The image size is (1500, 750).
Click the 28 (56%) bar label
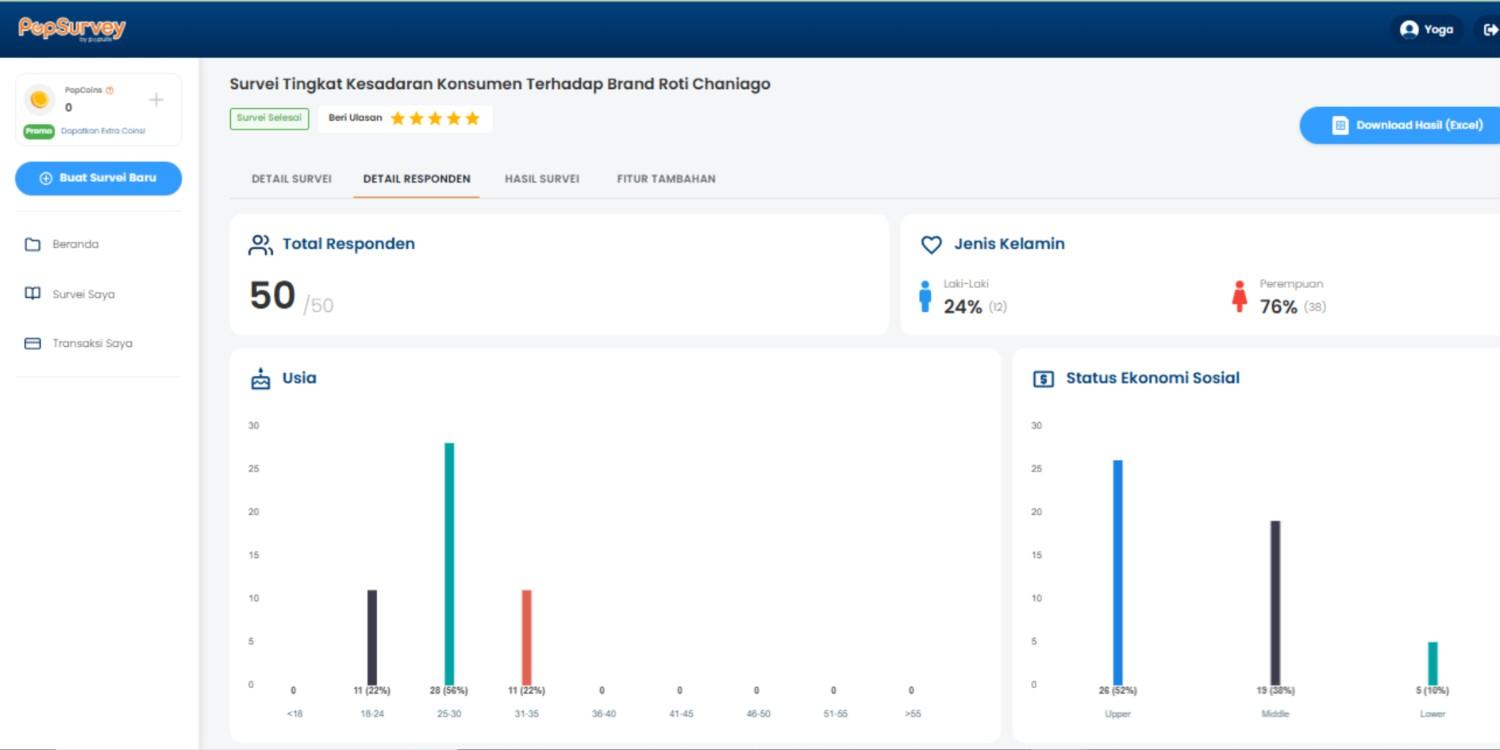coord(449,691)
